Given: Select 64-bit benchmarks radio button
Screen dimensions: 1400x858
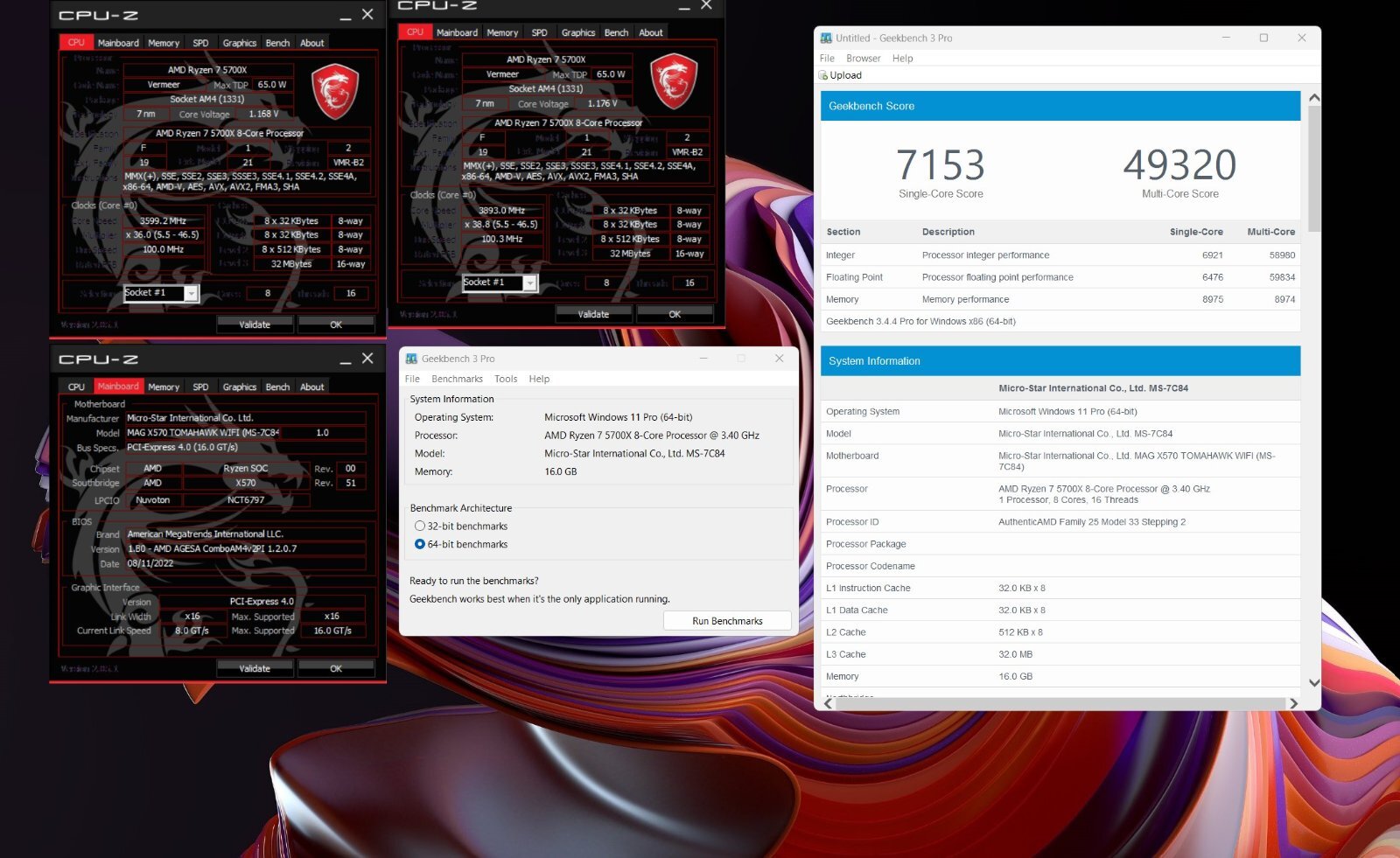Looking at the screenshot, I should (x=420, y=544).
